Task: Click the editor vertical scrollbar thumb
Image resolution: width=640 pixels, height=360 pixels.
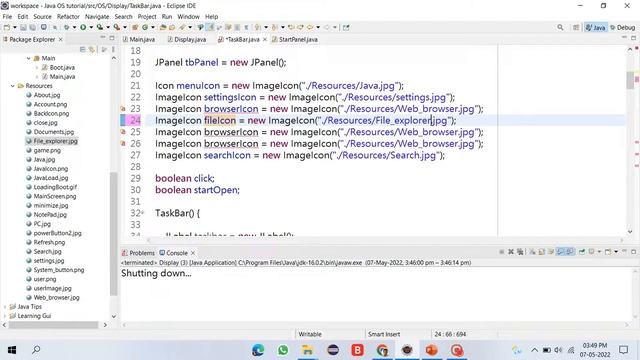Action: (630, 80)
